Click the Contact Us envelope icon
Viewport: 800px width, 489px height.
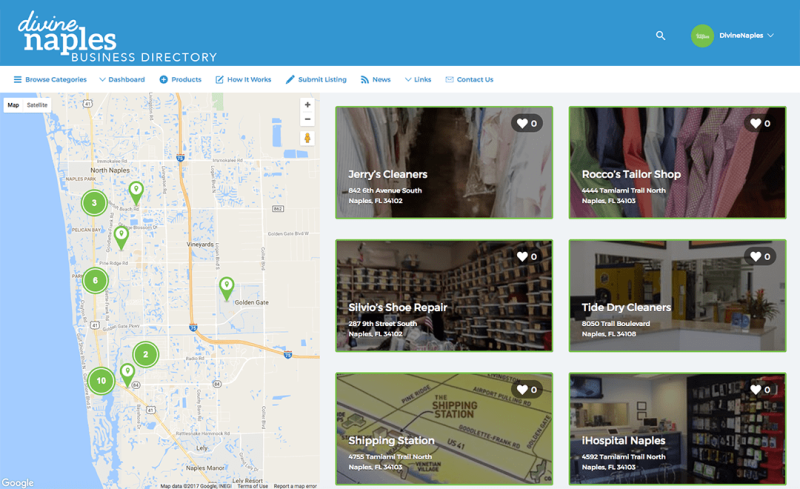point(449,80)
